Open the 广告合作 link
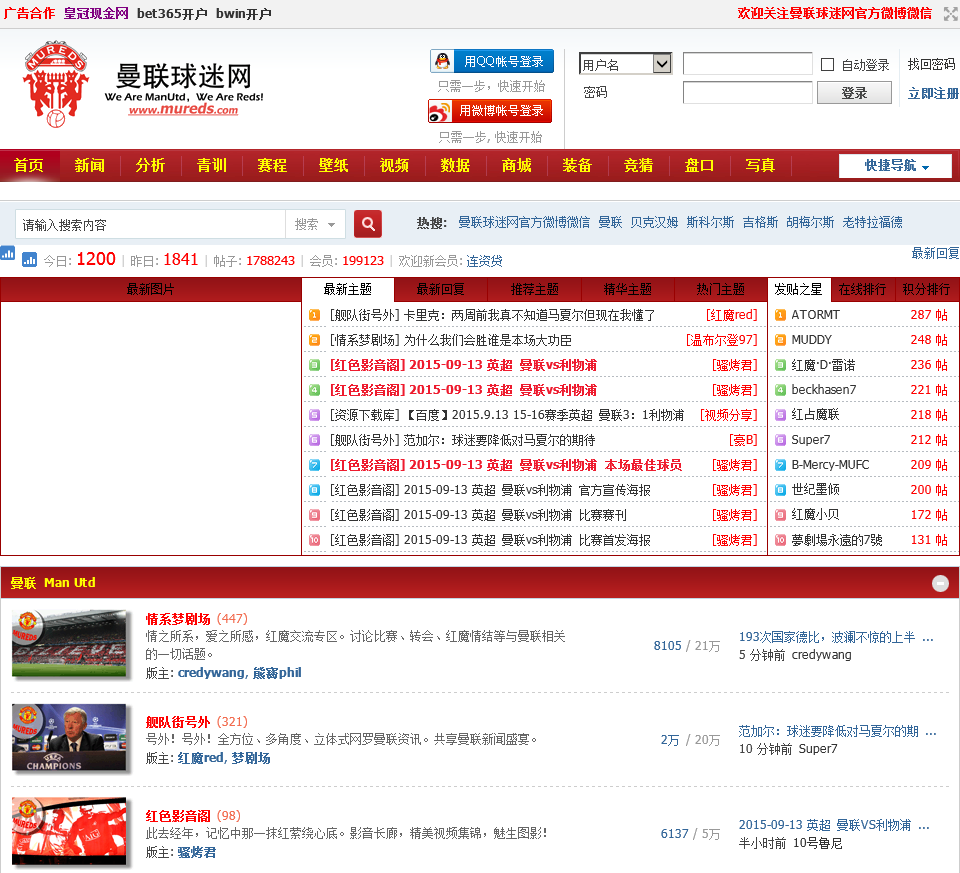This screenshot has height=873, width=960. click(29, 13)
